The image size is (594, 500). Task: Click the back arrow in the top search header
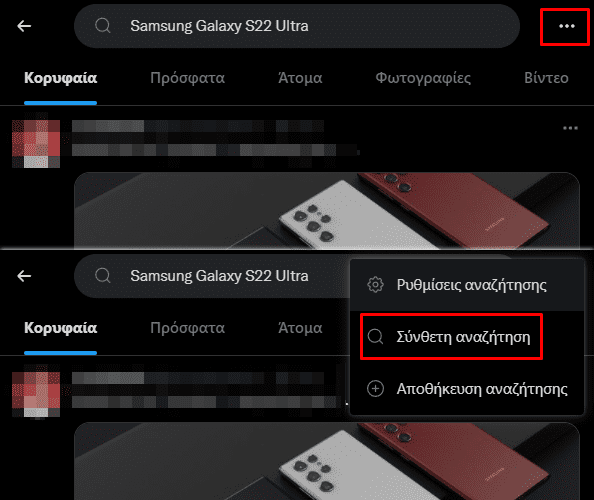point(24,26)
